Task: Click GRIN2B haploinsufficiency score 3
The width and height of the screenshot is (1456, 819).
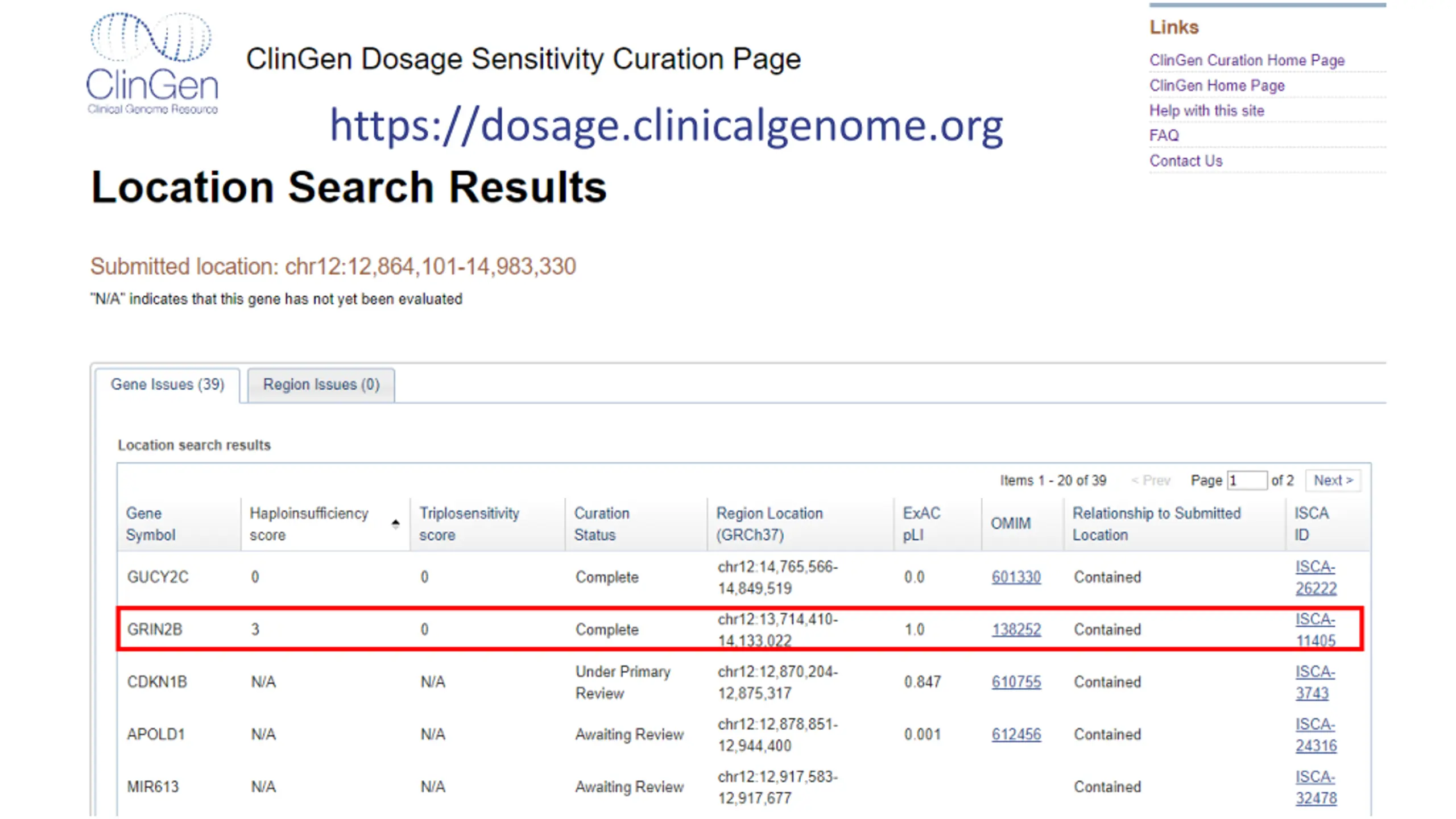Action: (255, 630)
